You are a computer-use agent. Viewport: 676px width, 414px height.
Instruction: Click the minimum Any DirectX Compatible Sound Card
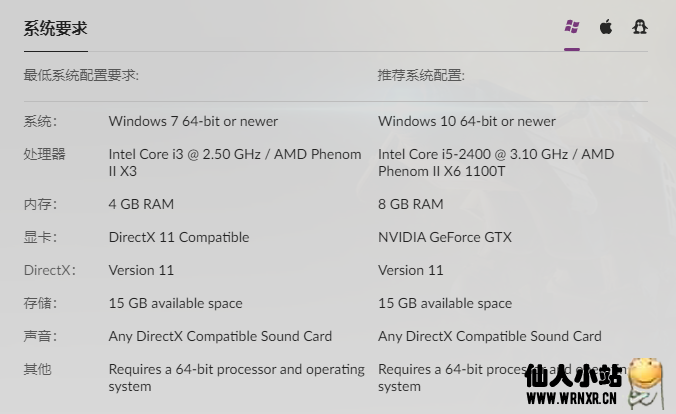click(x=220, y=336)
